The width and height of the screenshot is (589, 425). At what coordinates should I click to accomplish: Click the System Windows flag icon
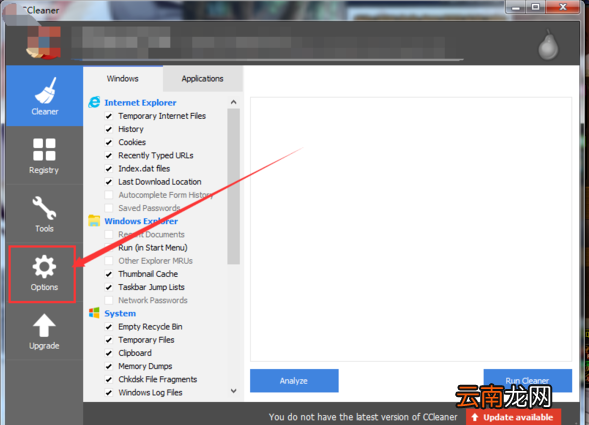[94, 313]
